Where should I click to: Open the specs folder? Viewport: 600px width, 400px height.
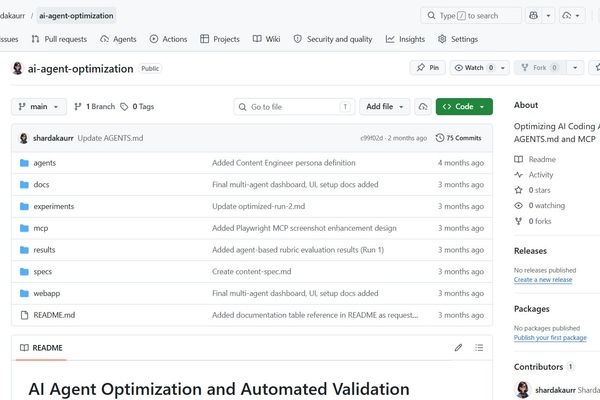coord(42,272)
